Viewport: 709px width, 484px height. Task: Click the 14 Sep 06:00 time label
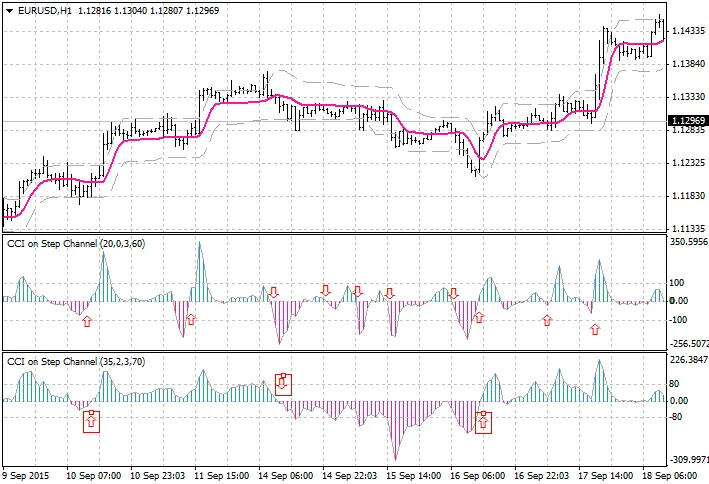tap(288, 476)
